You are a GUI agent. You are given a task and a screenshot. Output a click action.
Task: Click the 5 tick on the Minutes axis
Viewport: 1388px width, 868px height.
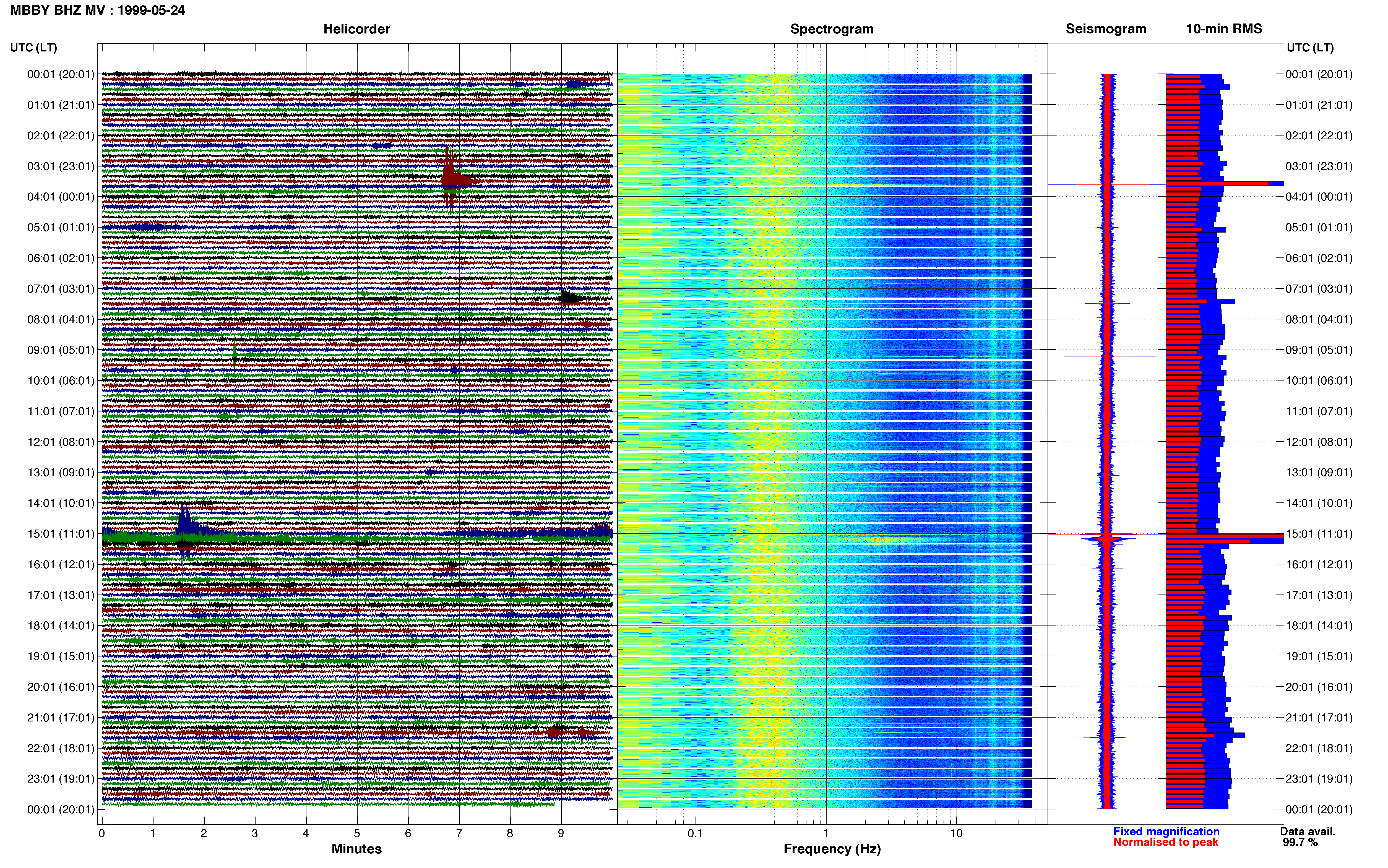coord(357,833)
